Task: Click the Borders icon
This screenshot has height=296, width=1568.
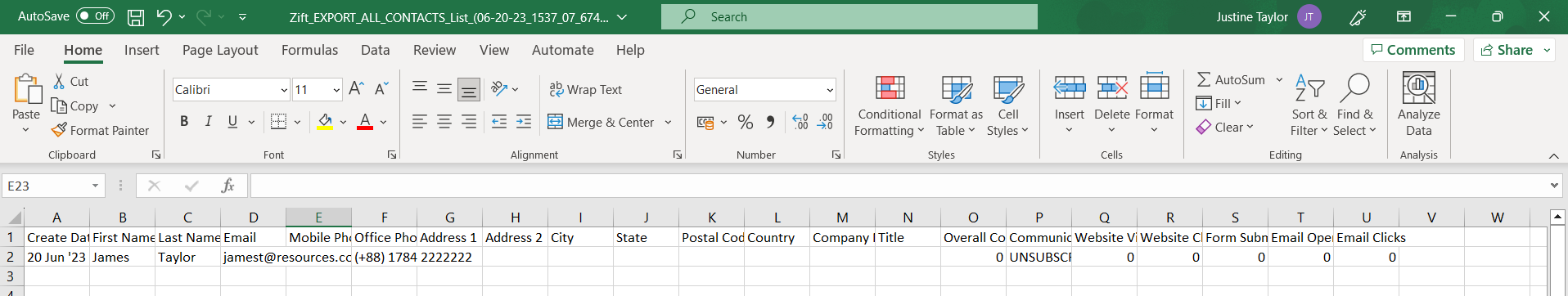Action: coord(278,122)
